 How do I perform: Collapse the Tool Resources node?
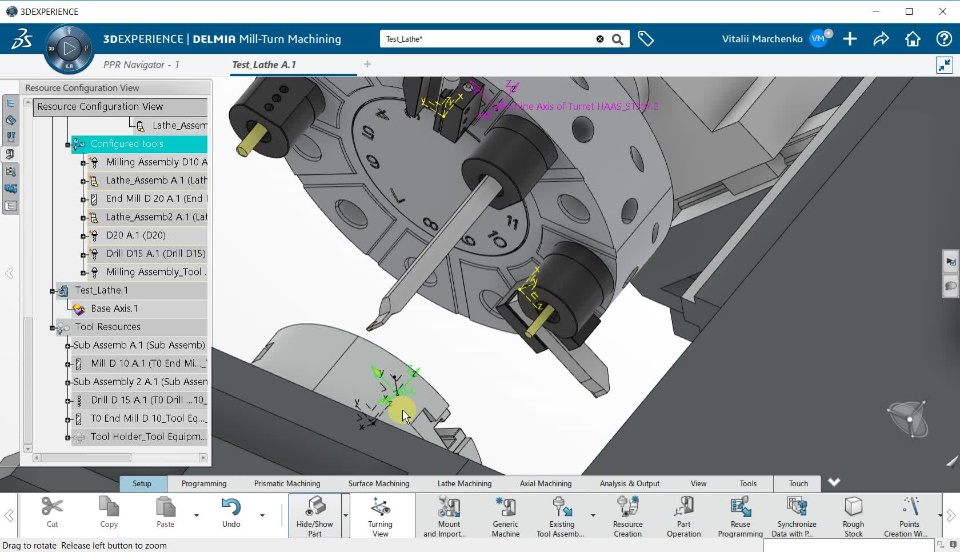(53, 327)
